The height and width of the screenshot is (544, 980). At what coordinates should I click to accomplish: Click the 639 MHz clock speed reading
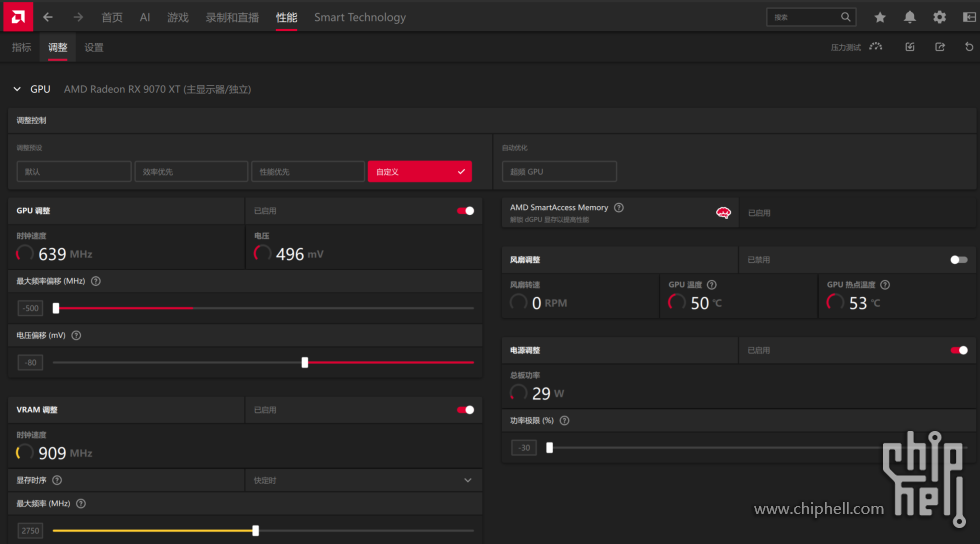tap(65, 254)
